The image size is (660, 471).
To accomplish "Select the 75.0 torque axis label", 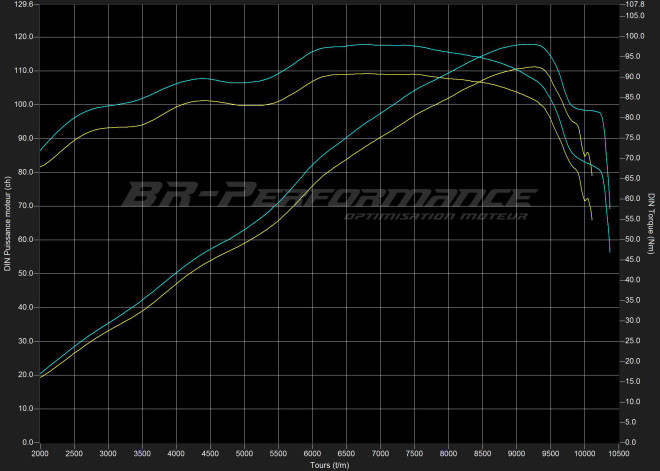I will click(633, 138).
